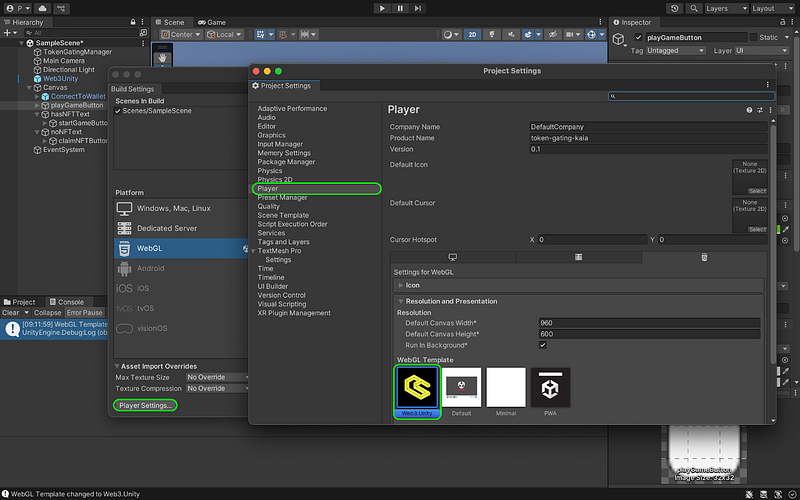Toggle hidden objects visibility icon
The image size is (800, 500).
point(553,35)
